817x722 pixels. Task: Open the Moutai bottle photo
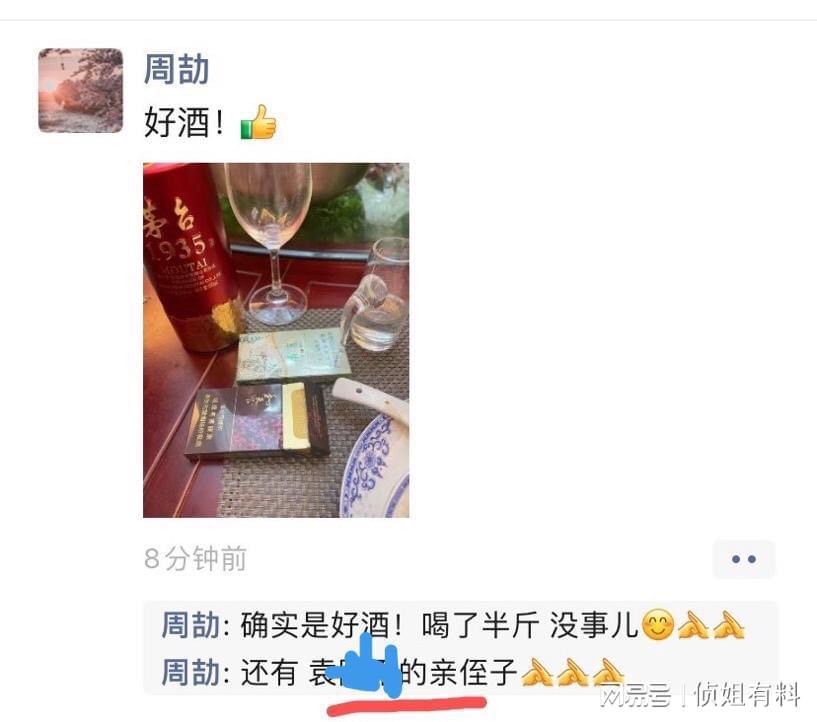tap(276, 340)
